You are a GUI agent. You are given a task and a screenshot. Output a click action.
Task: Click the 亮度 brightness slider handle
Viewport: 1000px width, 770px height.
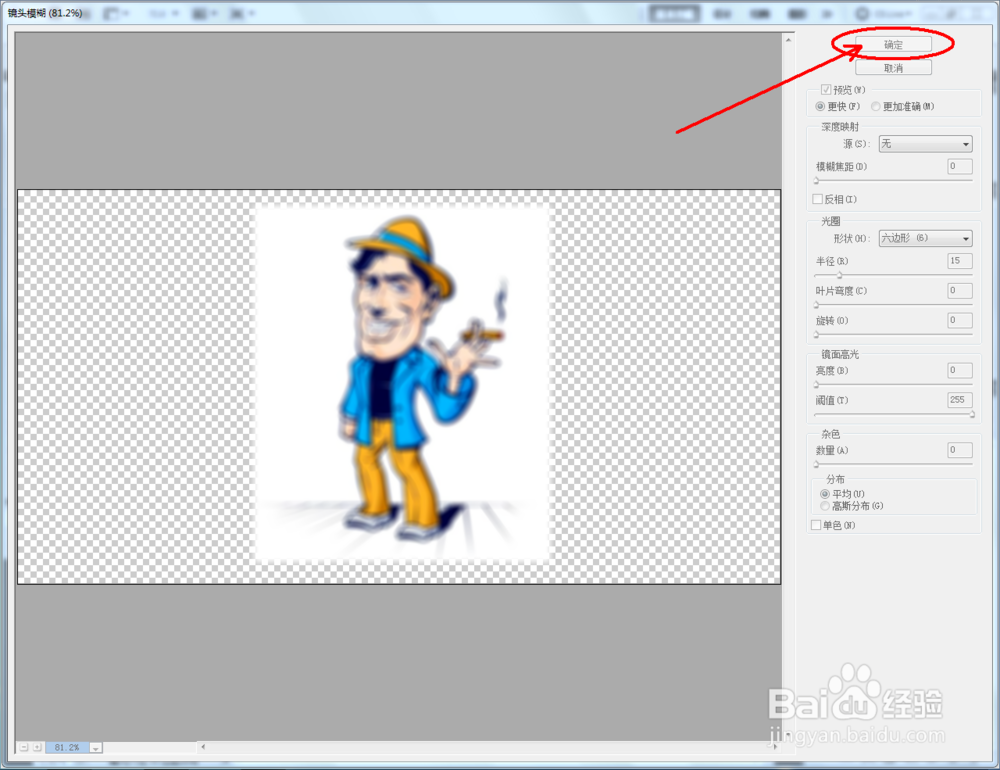(x=816, y=385)
